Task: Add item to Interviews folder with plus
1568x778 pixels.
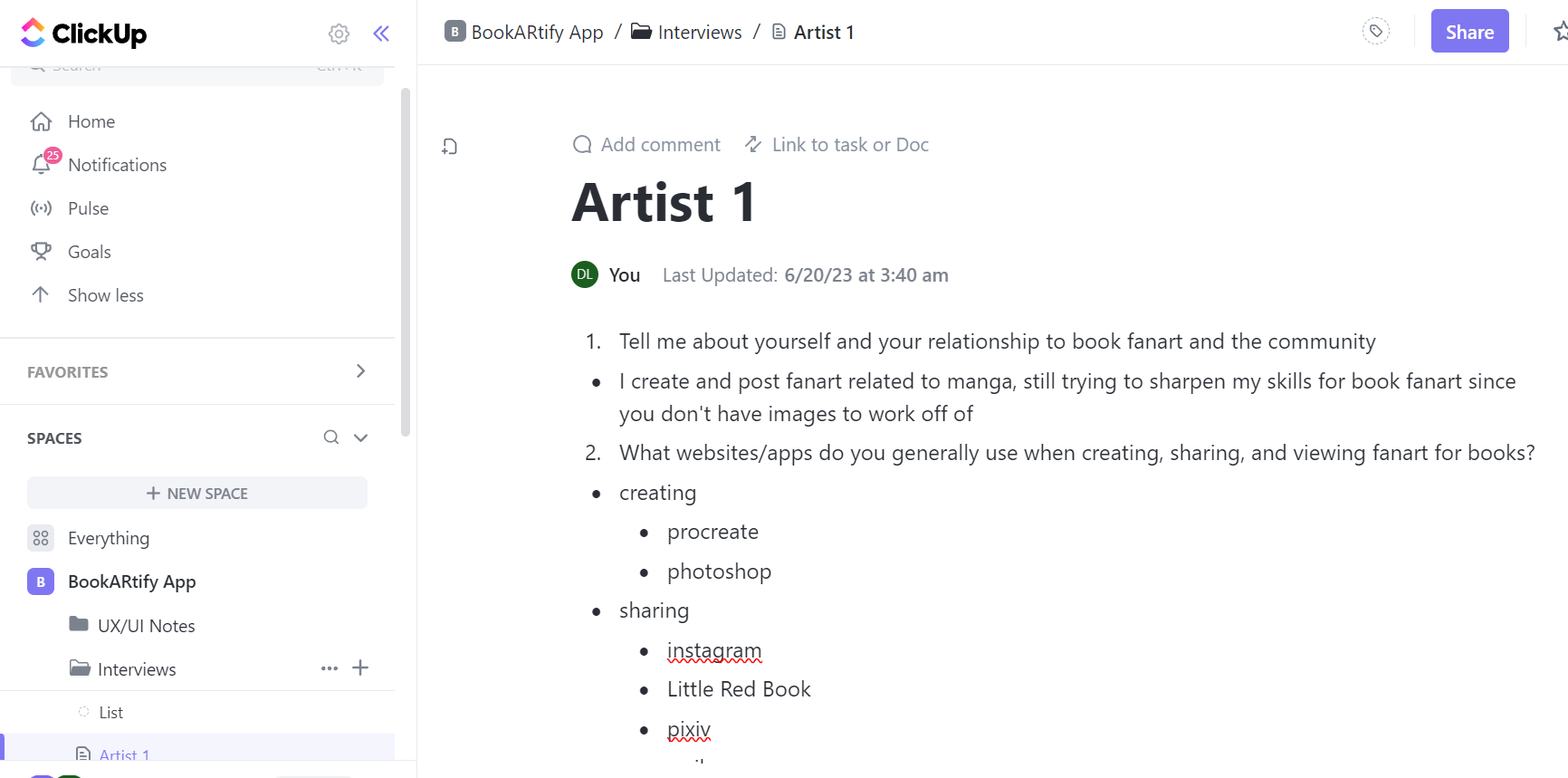Action: click(360, 668)
